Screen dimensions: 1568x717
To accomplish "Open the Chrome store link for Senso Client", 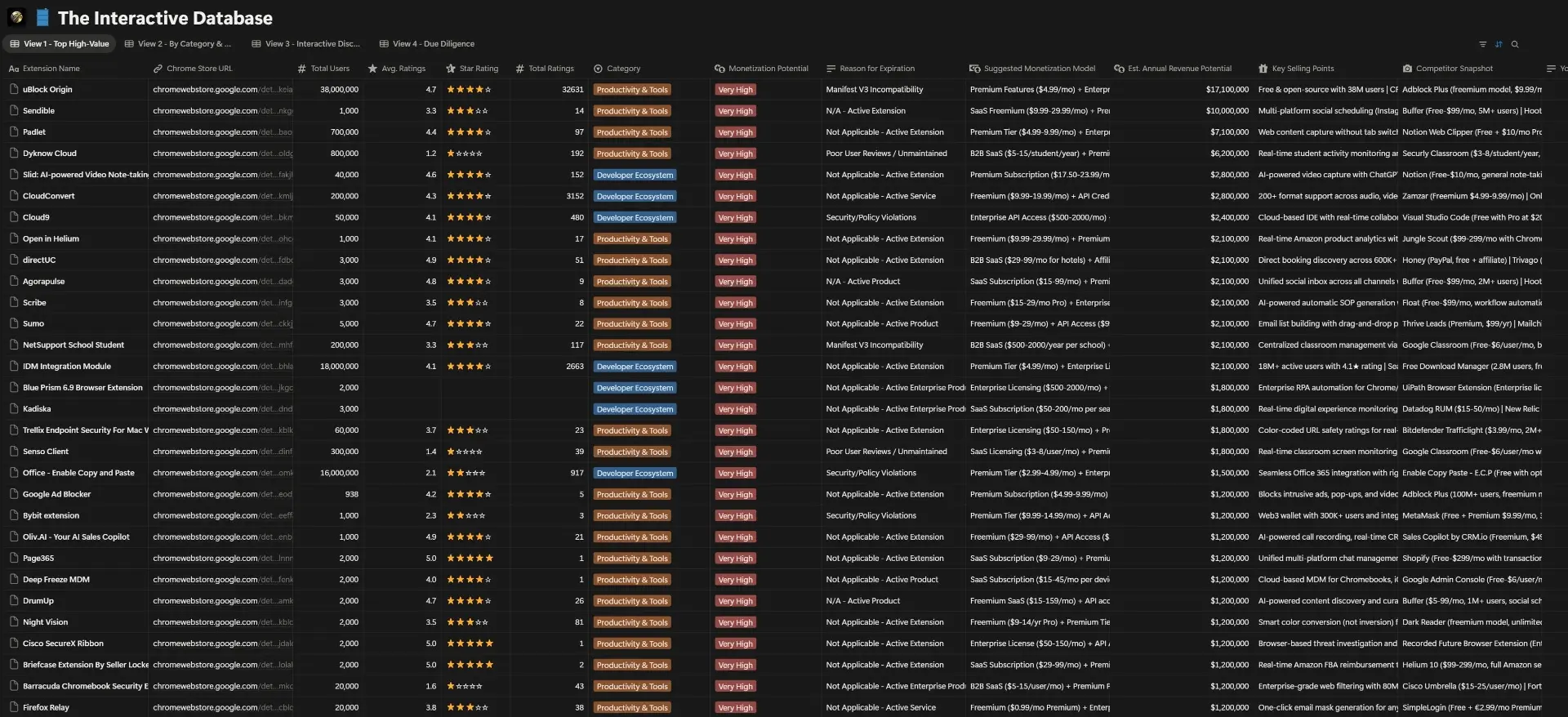I will (x=222, y=451).
